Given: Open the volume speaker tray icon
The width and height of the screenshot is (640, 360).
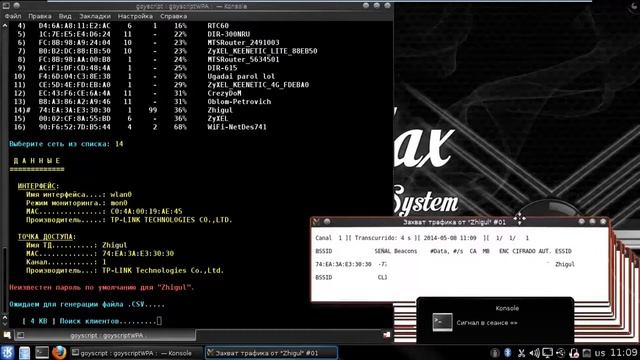Looking at the screenshot, I should coord(534,353).
